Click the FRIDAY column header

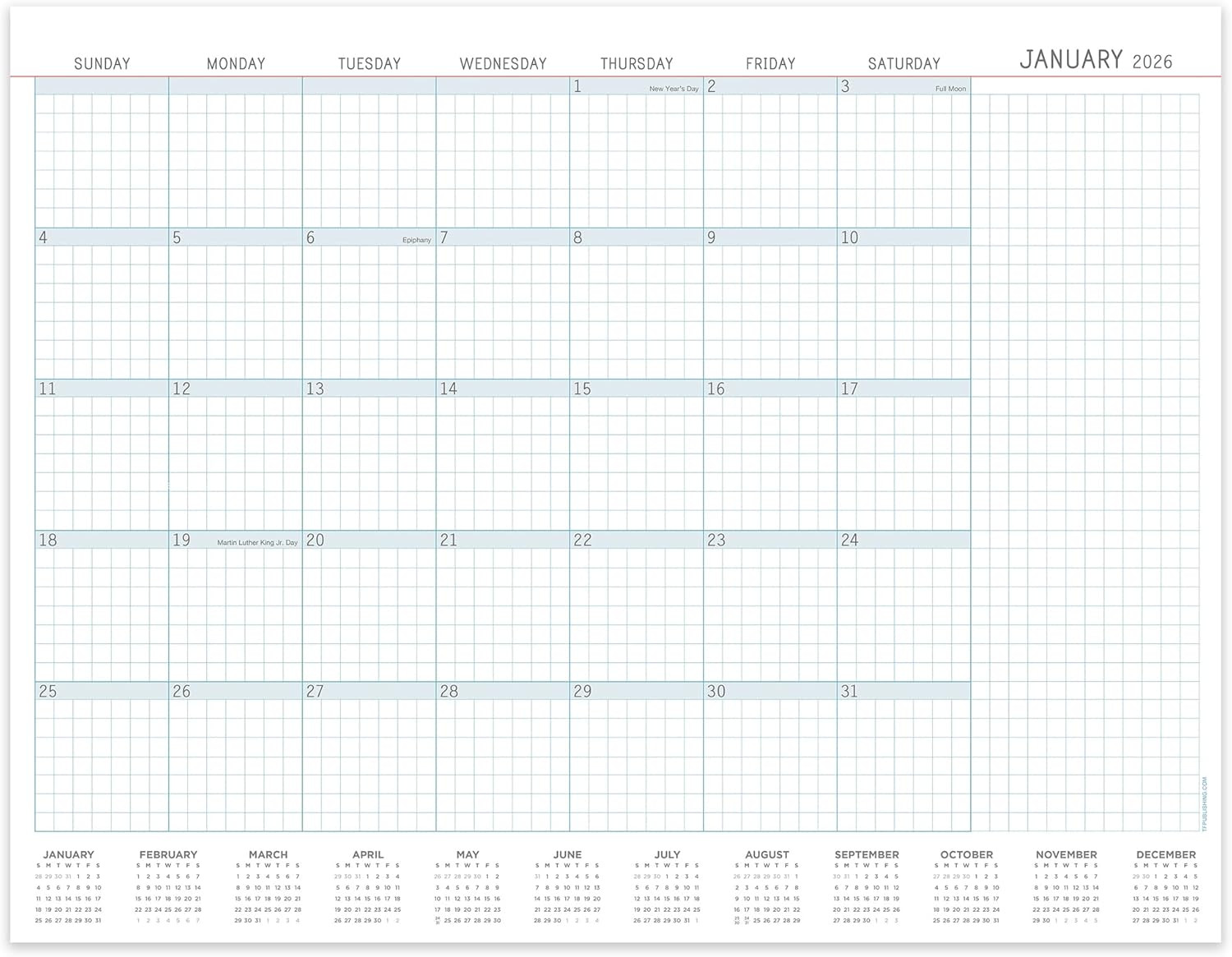[770, 63]
